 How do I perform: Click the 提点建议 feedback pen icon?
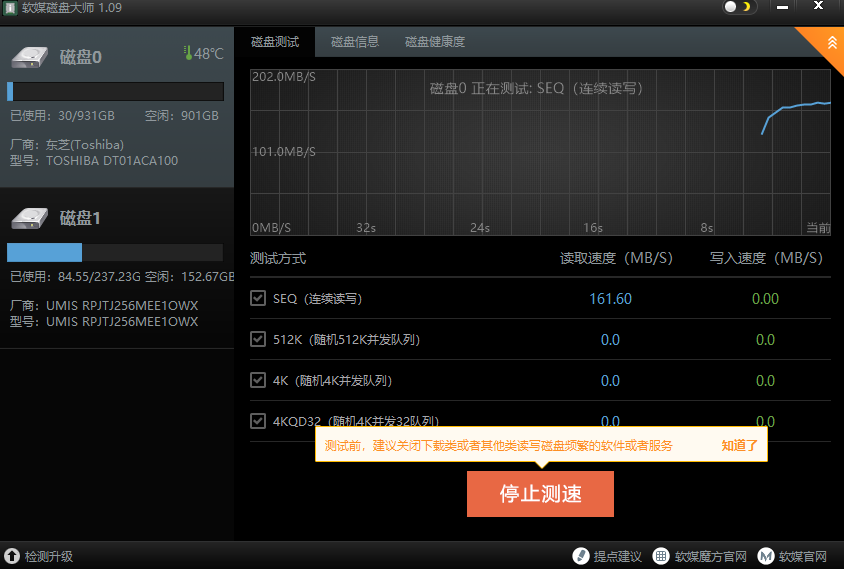click(x=580, y=556)
